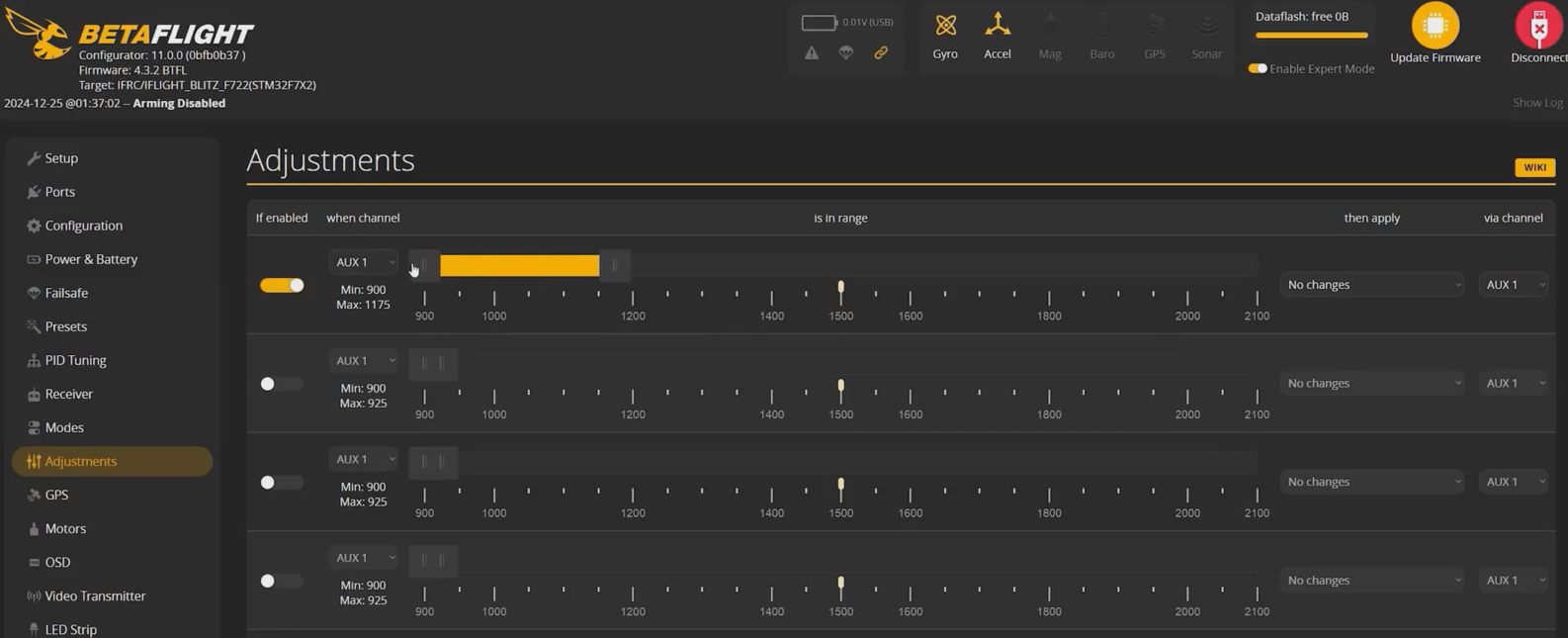Image resolution: width=1568 pixels, height=638 pixels.
Task: Click the Show Log link
Action: 1537,103
